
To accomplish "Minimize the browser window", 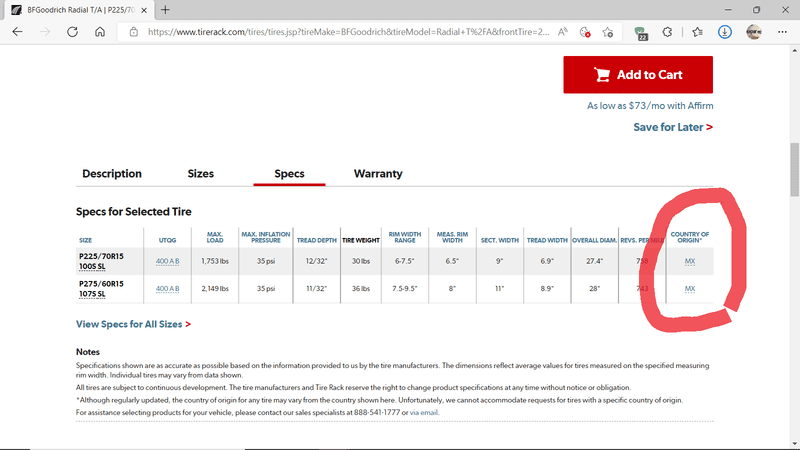I will click(728, 10).
